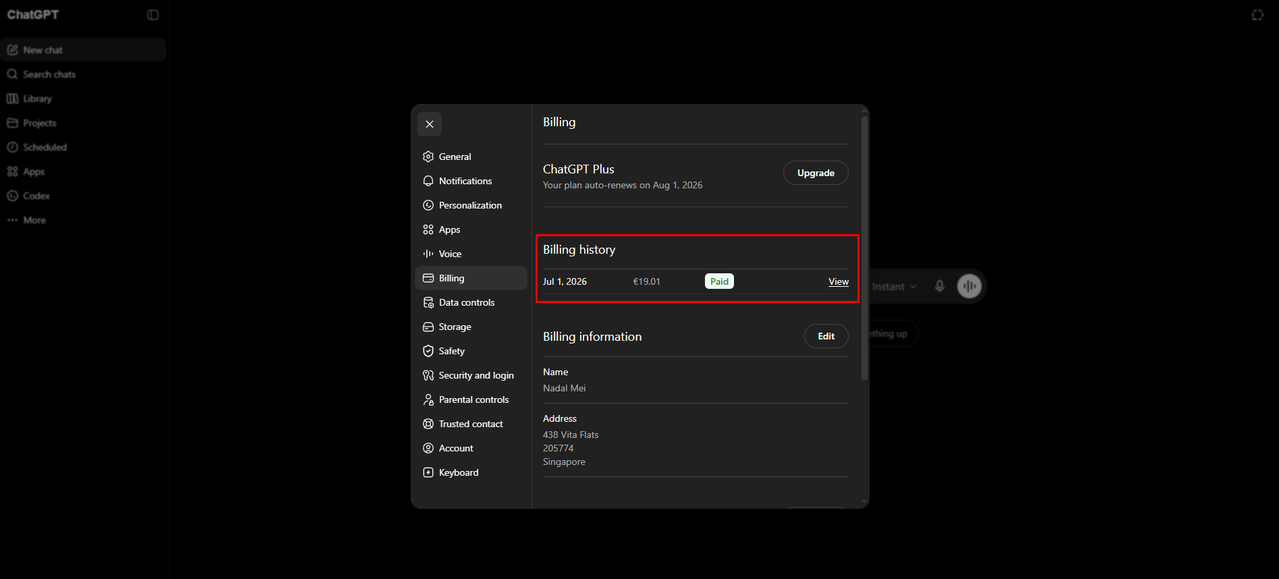The height and width of the screenshot is (579, 1279).
Task: Click the Security and login icon
Action: tap(428, 376)
